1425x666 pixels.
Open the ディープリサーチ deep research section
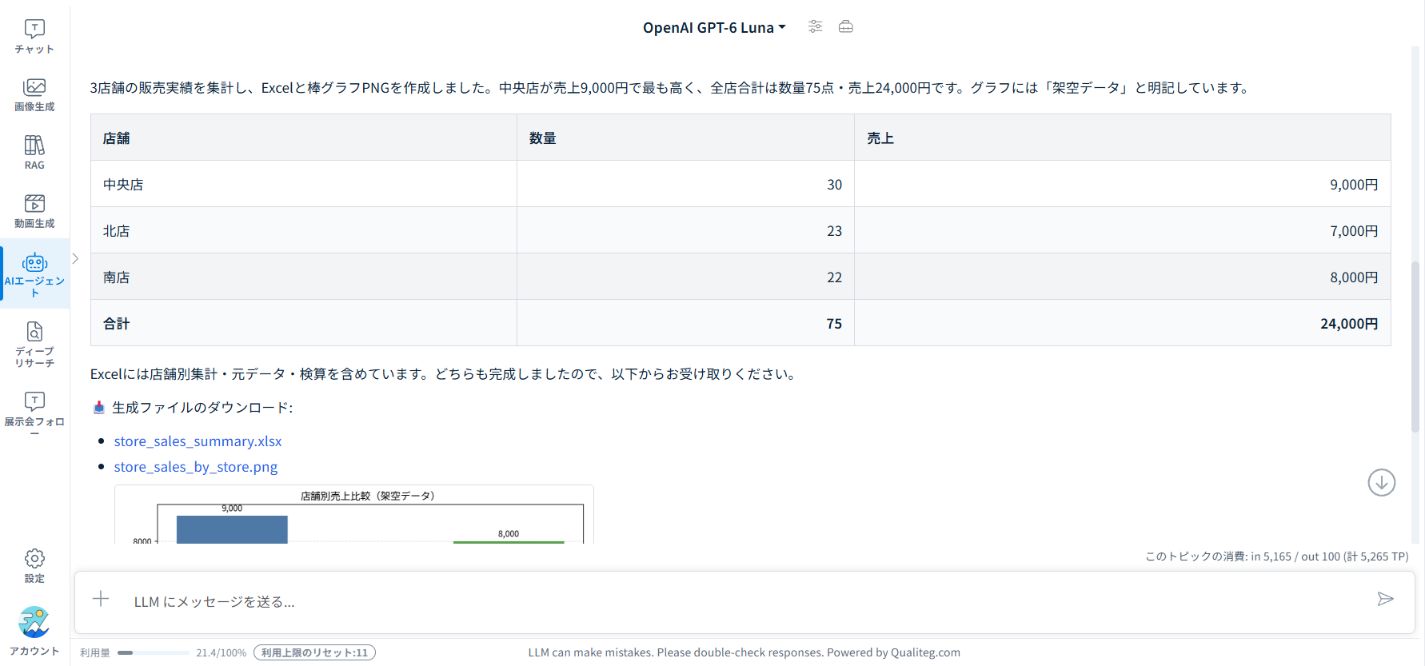34,344
